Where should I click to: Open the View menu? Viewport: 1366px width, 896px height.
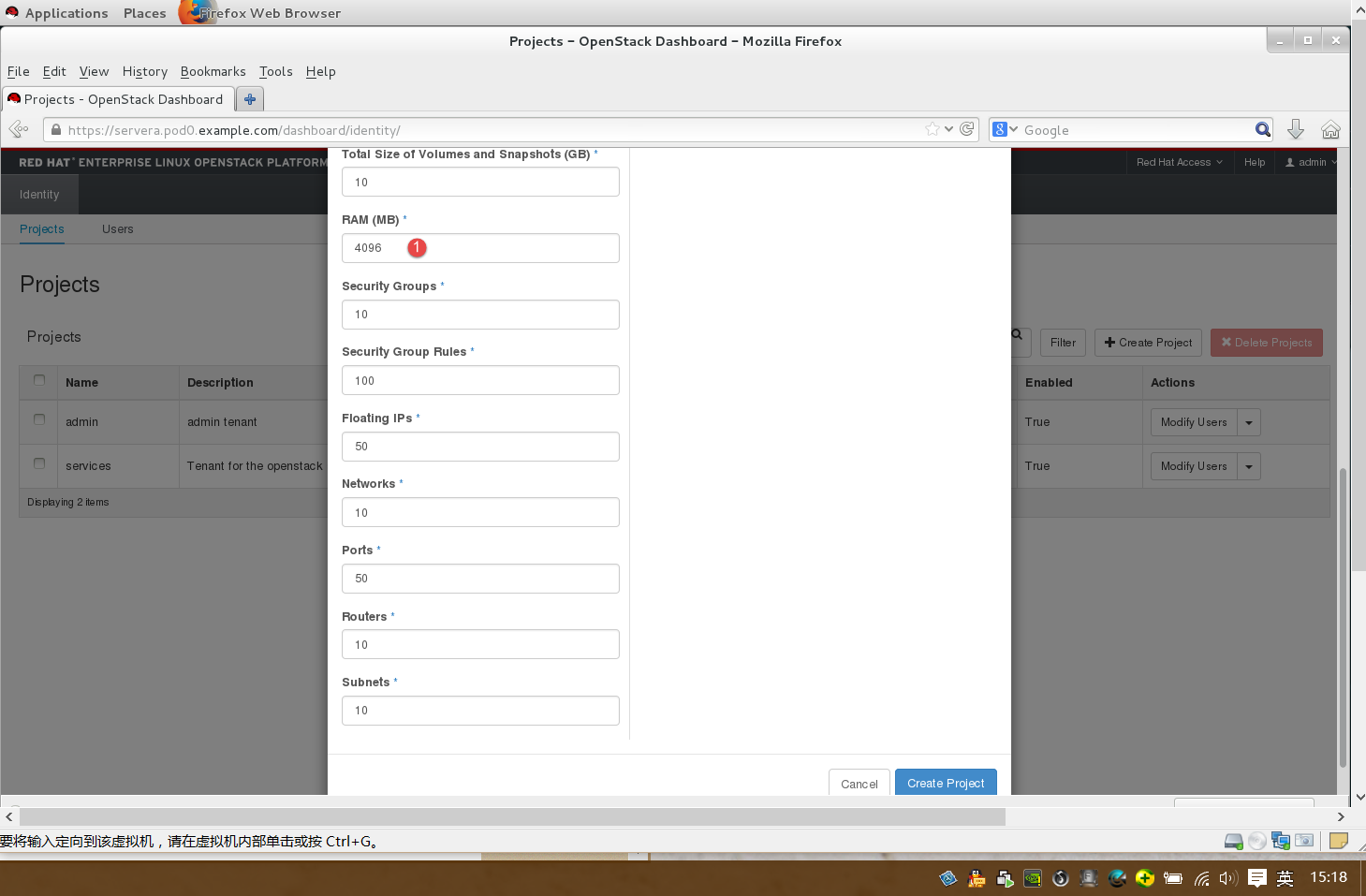click(x=94, y=71)
